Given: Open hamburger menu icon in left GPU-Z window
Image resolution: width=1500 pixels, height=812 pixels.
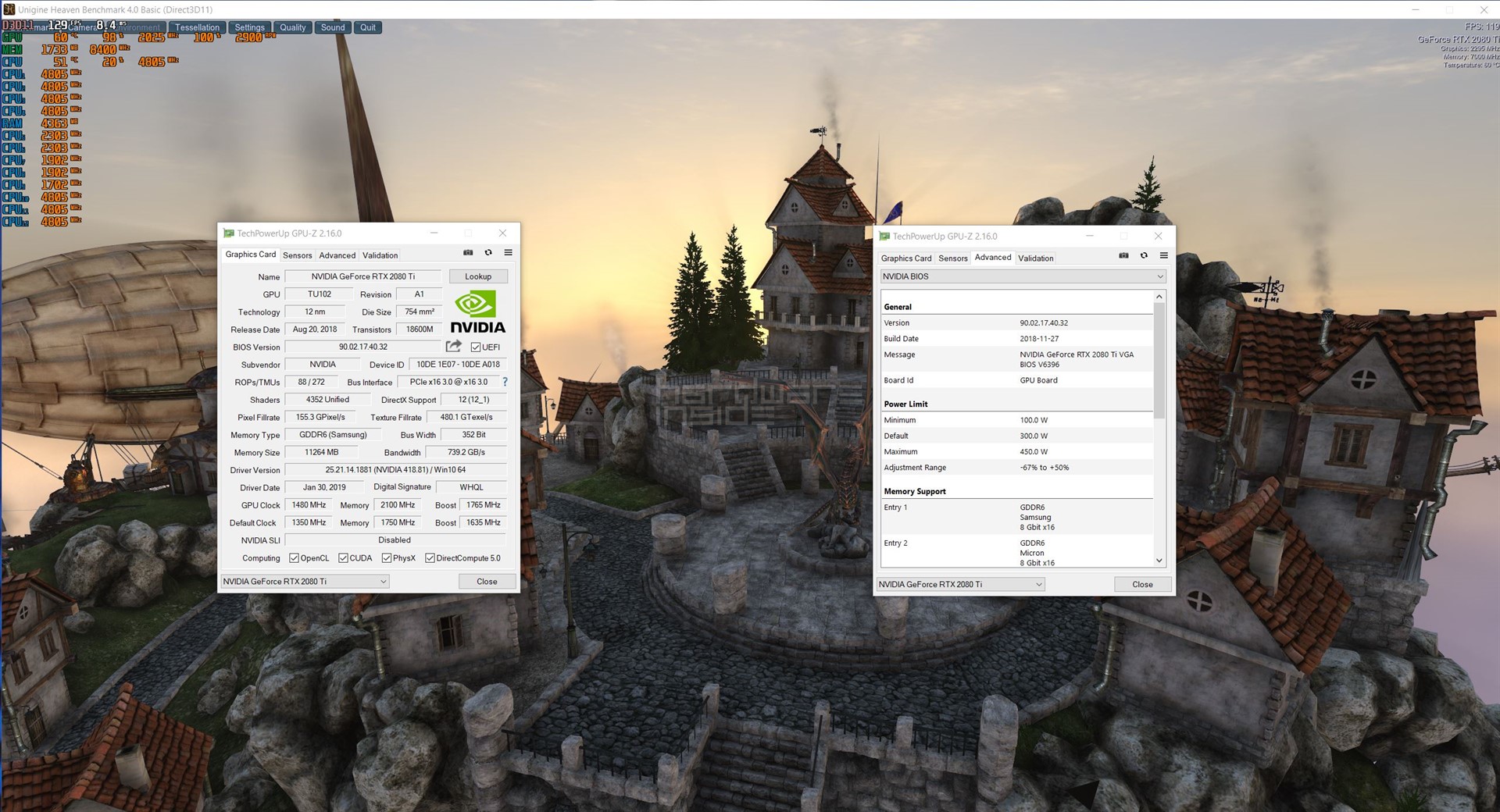Looking at the screenshot, I should [x=508, y=253].
